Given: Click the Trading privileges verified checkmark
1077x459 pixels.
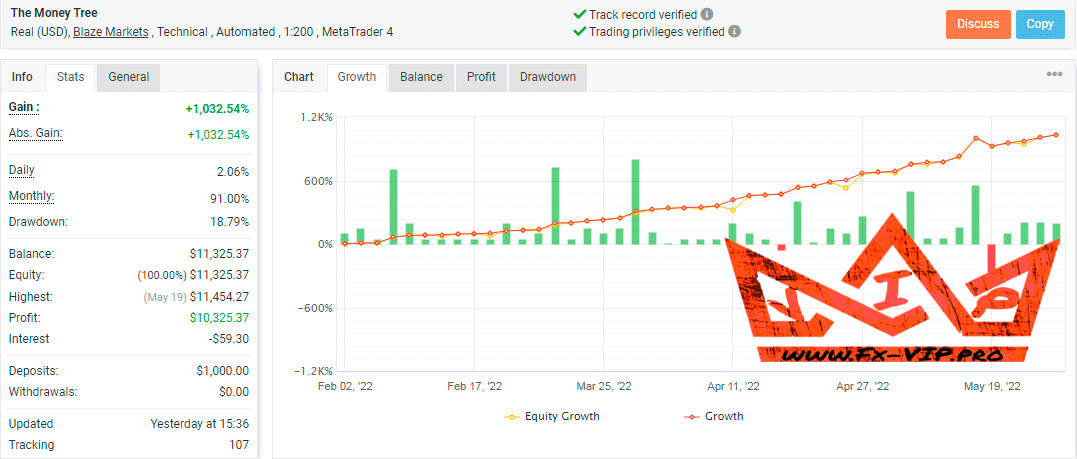Looking at the screenshot, I should point(580,31).
